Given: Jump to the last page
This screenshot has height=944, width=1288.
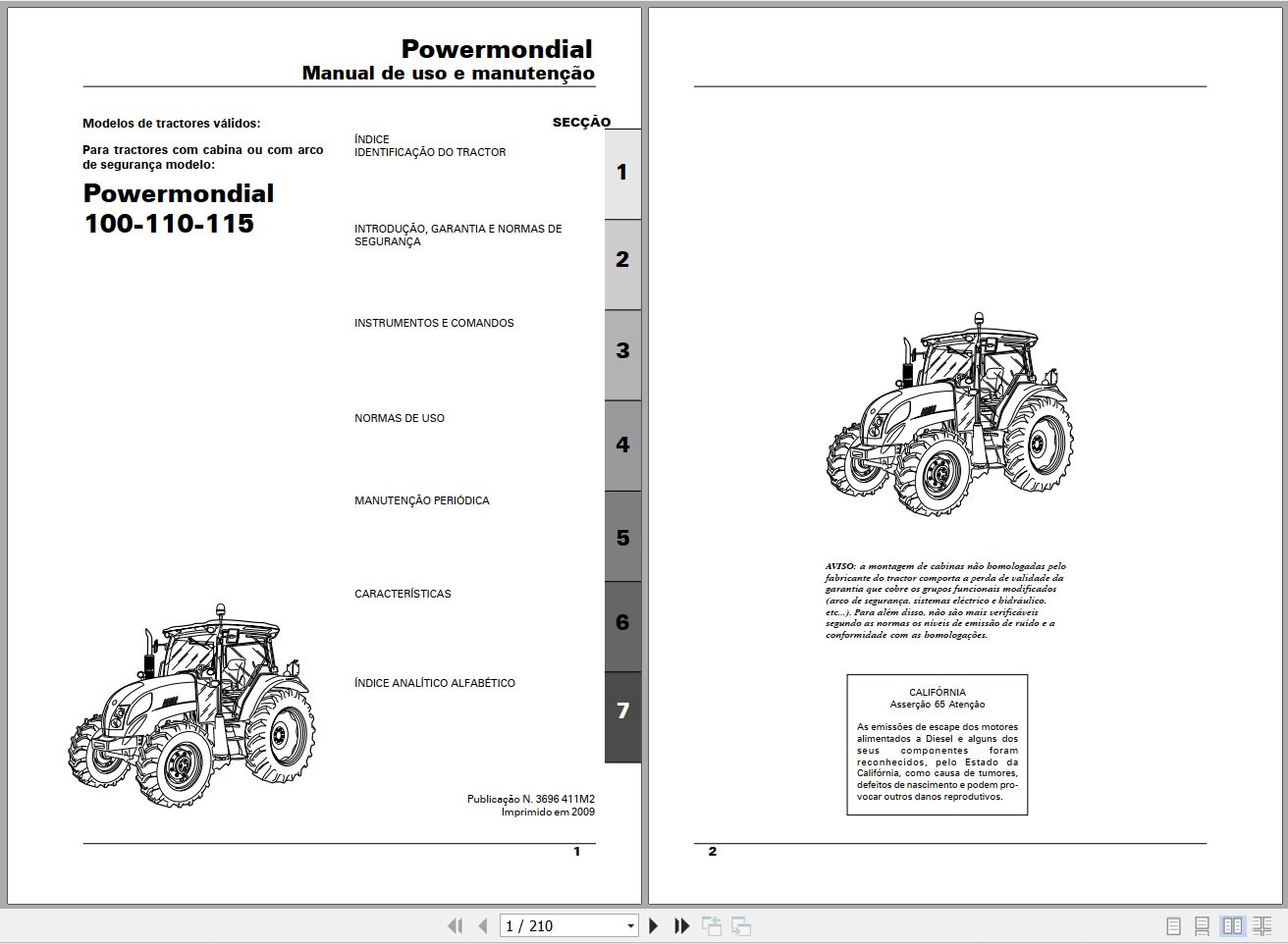Looking at the screenshot, I should [x=681, y=924].
